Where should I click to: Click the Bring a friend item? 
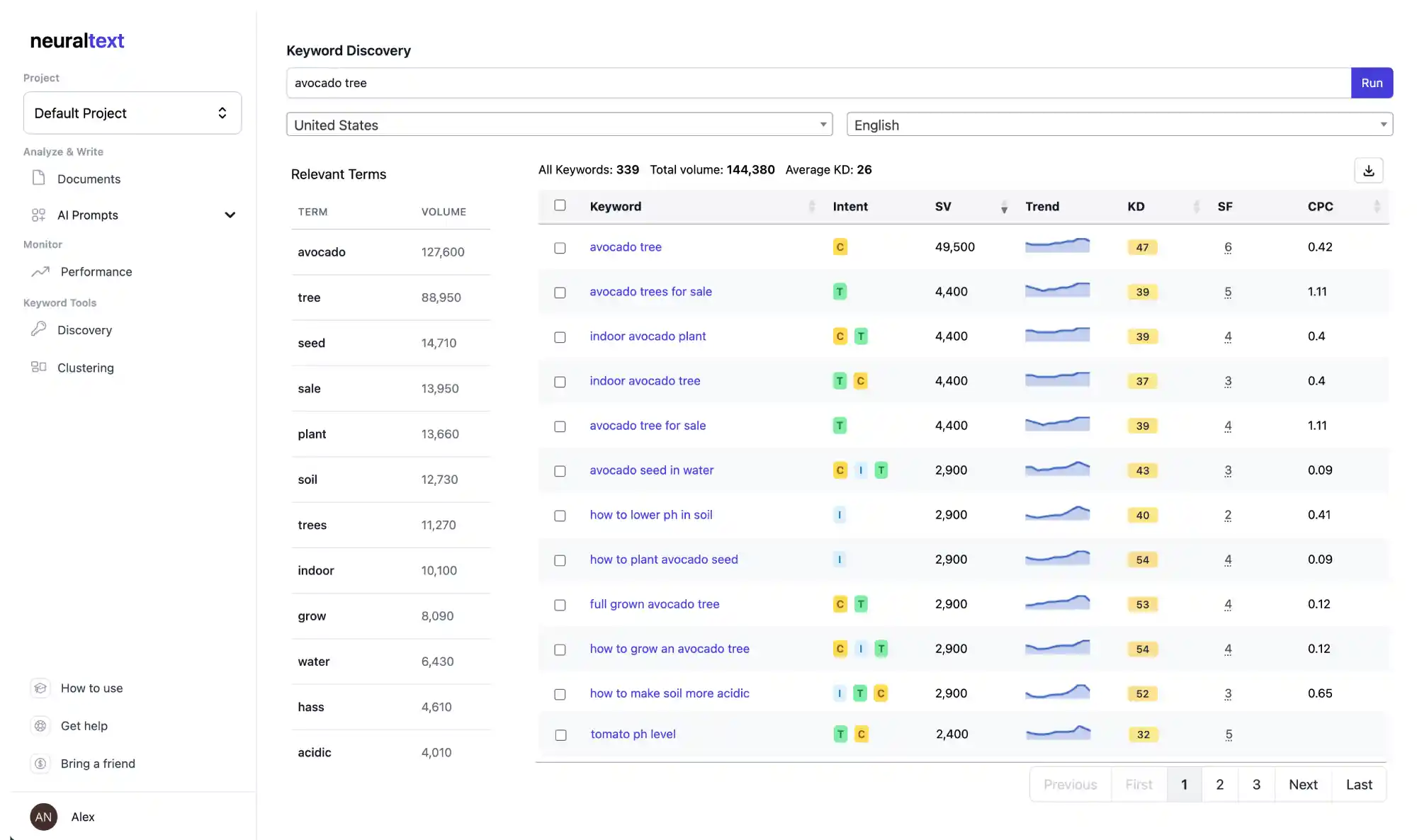point(98,763)
